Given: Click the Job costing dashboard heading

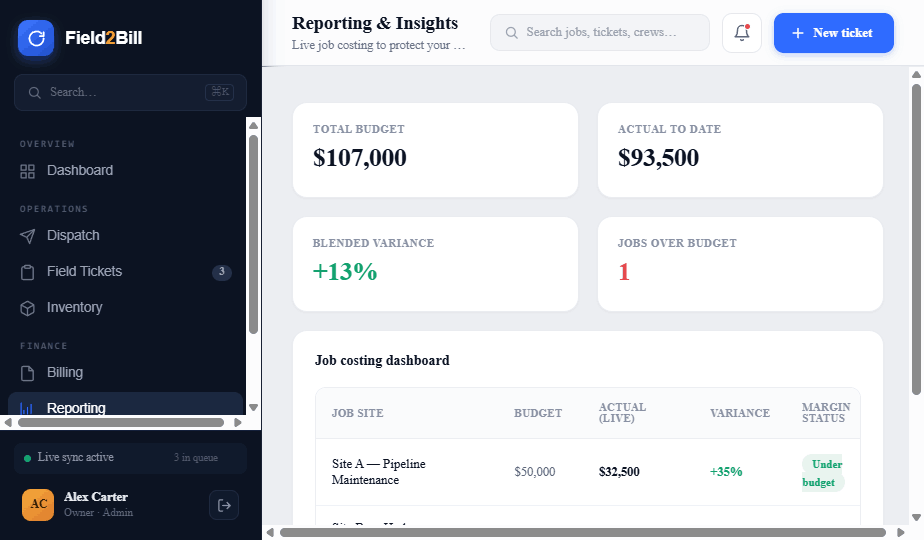Looking at the screenshot, I should click(382, 360).
